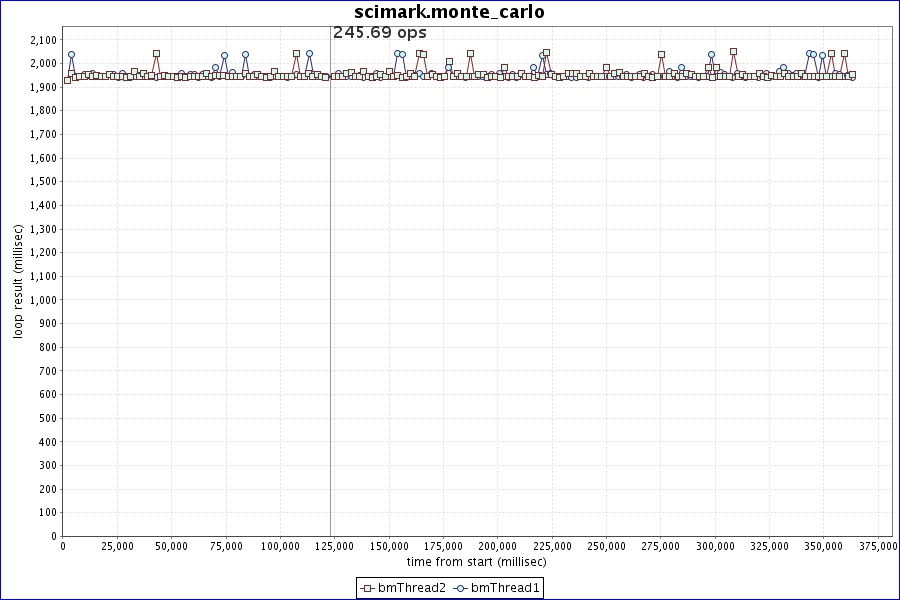Click the vertical marker line under 245.69 ops

[x=330, y=300]
